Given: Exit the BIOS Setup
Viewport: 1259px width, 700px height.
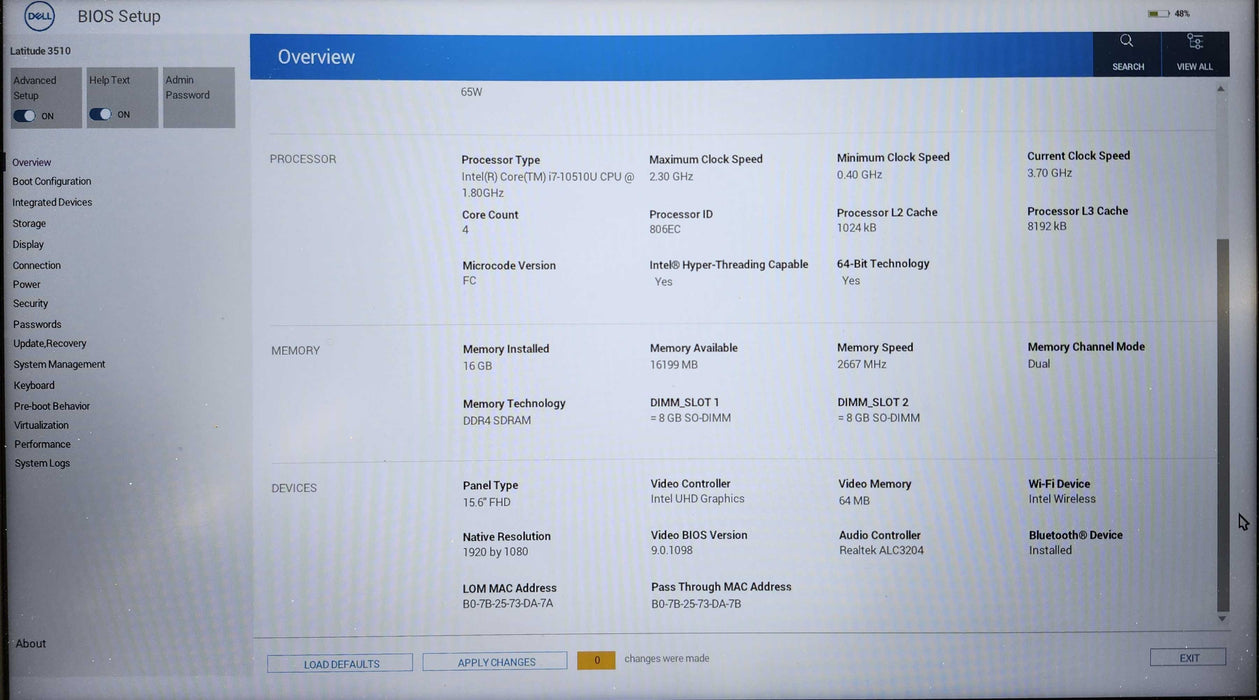Looking at the screenshot, I should pyautogui.click(x=1187, y=657).
